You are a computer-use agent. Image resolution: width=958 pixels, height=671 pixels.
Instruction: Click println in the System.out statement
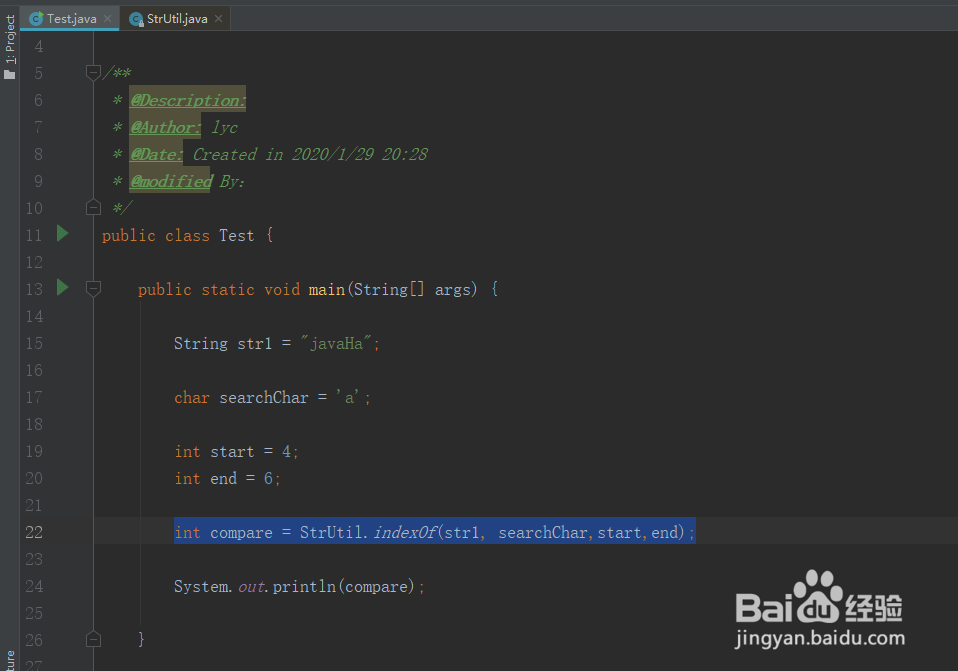[x=304, y=587]
